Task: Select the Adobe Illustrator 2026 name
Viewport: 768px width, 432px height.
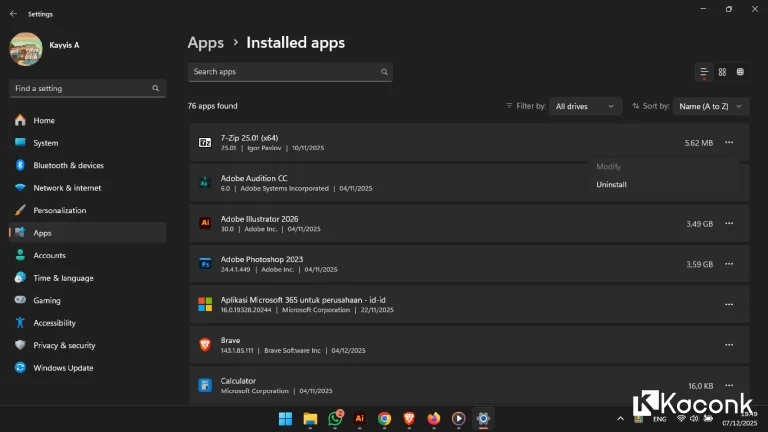Action: 259,219
